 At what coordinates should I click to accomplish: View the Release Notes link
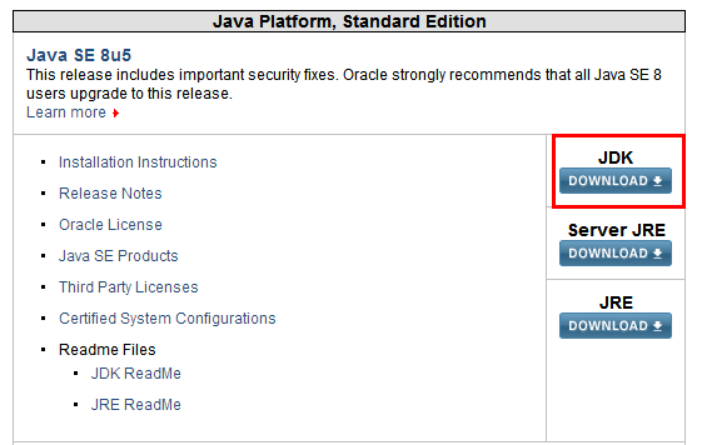tap(110, 193)
